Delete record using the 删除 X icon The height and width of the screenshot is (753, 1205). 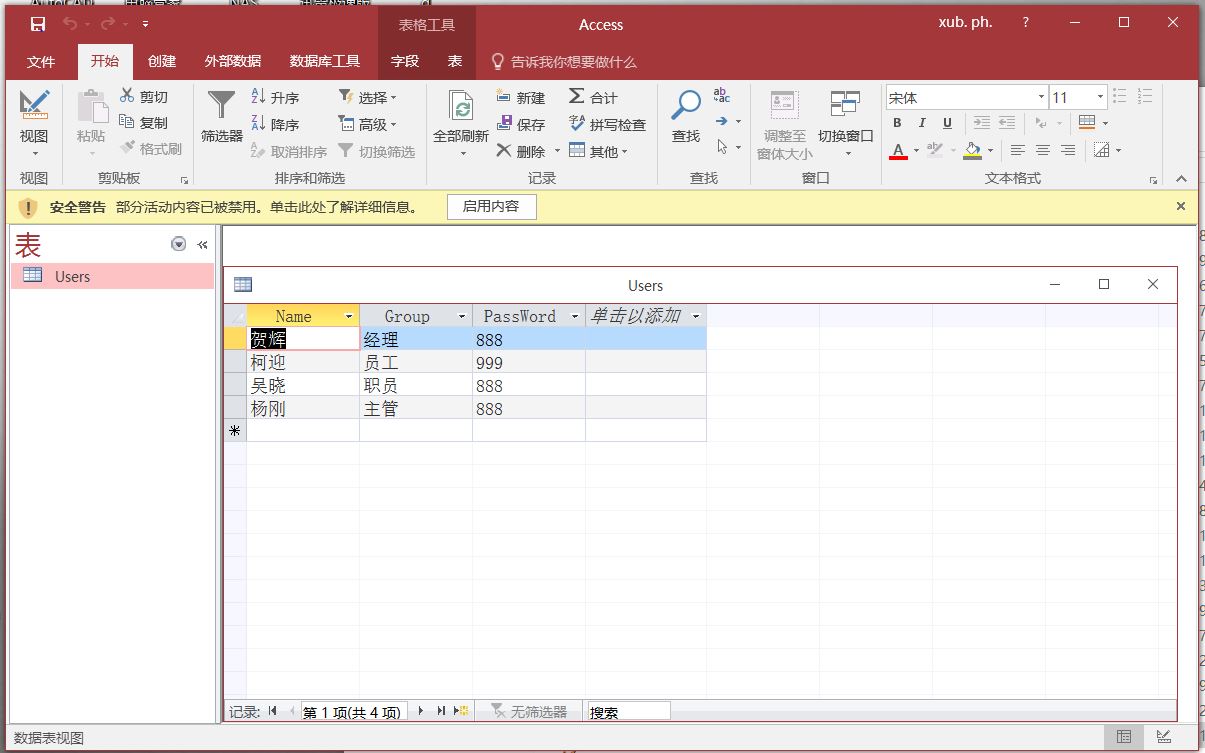tap(506, 151)
